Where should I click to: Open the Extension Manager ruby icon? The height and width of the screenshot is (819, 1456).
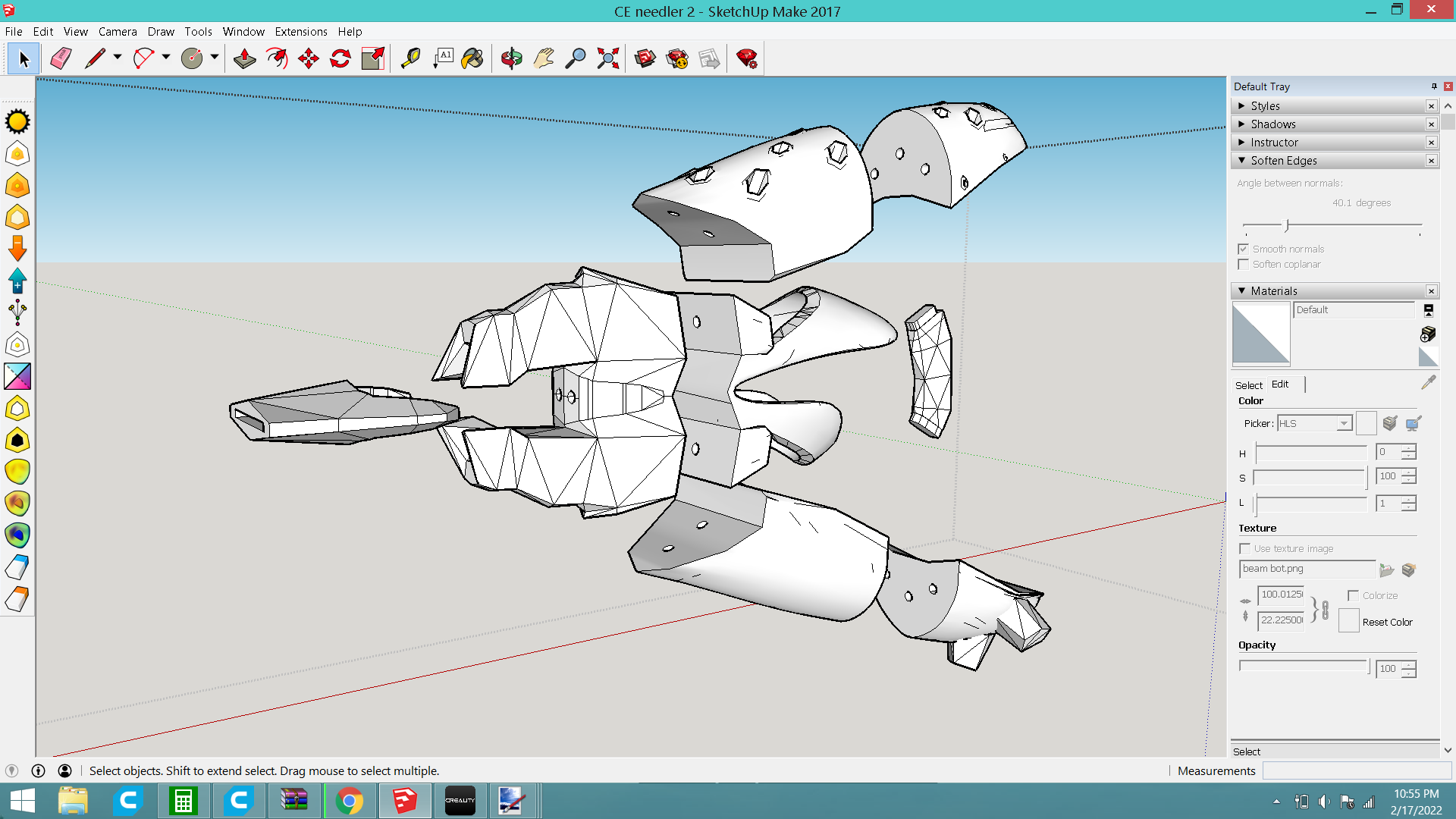(746, 58)
